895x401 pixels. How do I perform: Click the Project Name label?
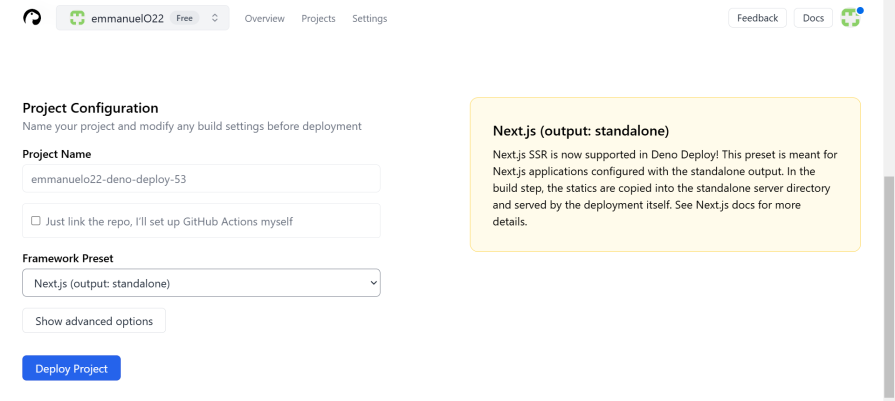pyautogui.click(x=57, y=154)
